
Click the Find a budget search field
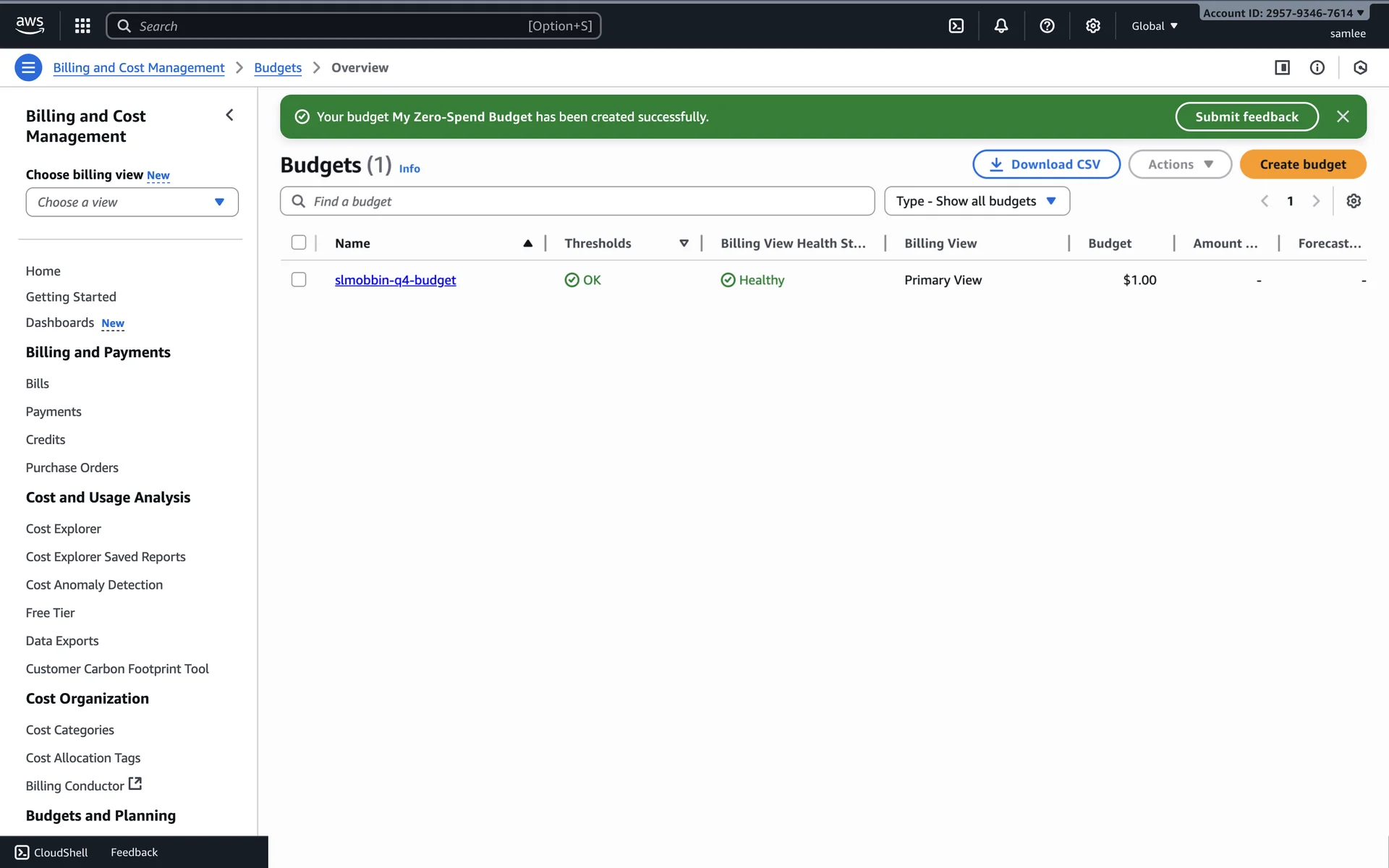tap(577, 201)
